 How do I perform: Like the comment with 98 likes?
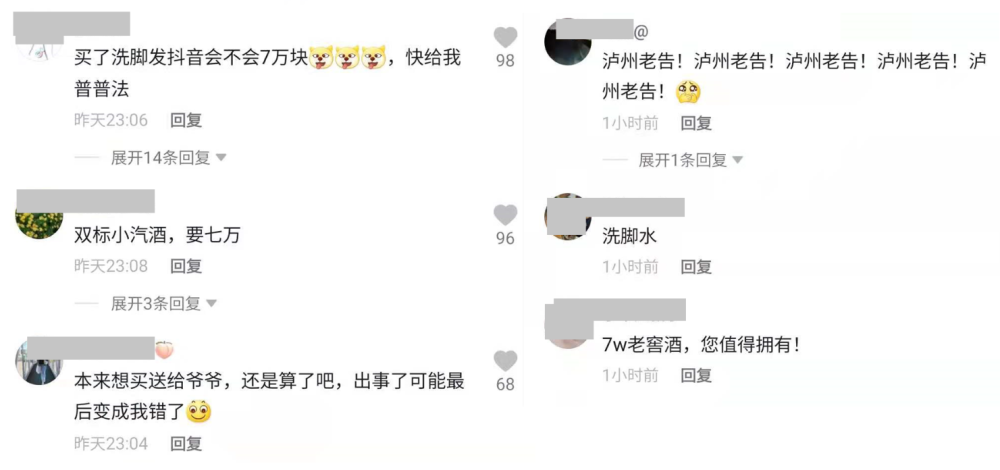[505, 37]
